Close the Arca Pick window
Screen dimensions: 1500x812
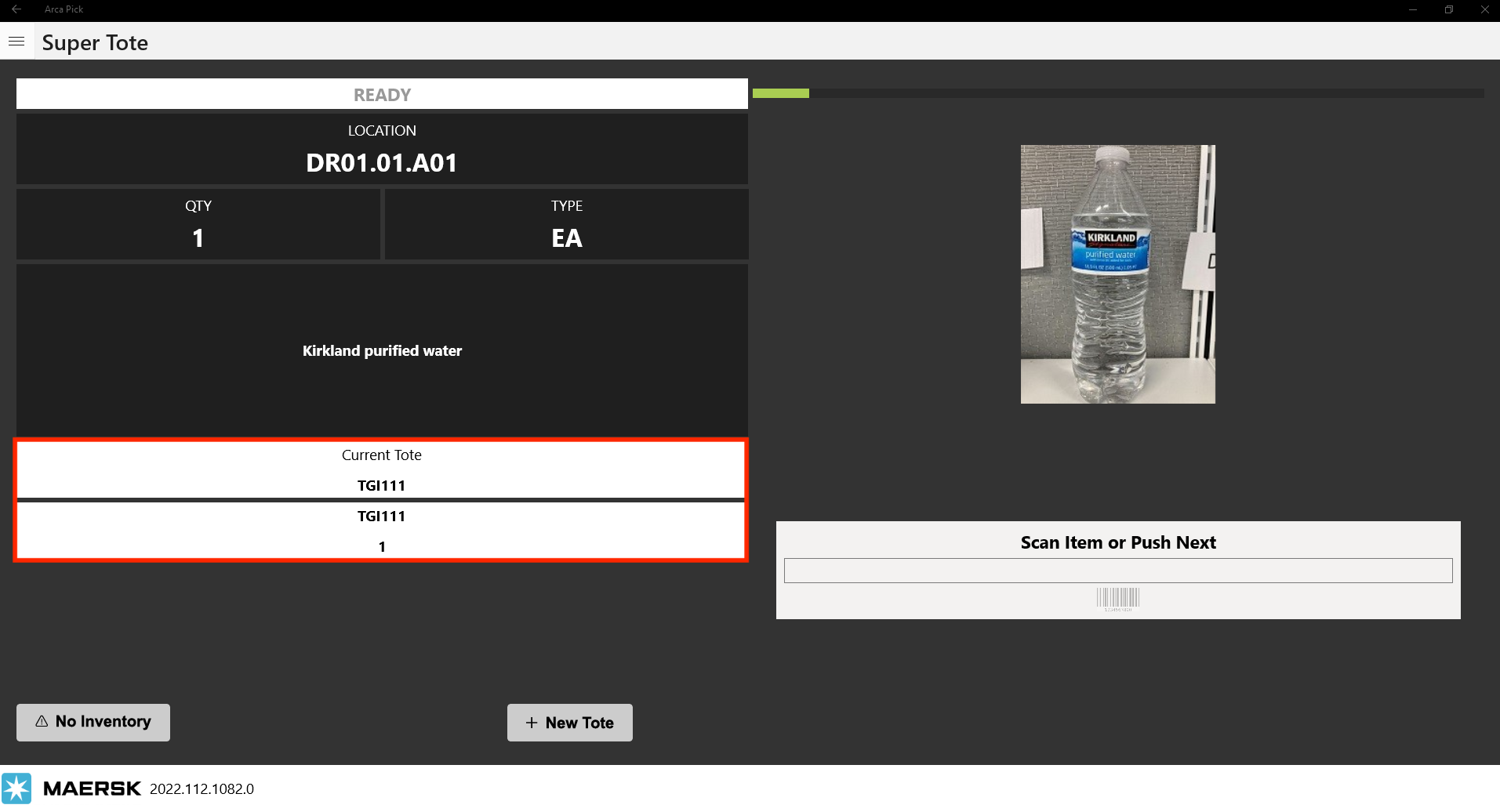[x=1484, y=9]
